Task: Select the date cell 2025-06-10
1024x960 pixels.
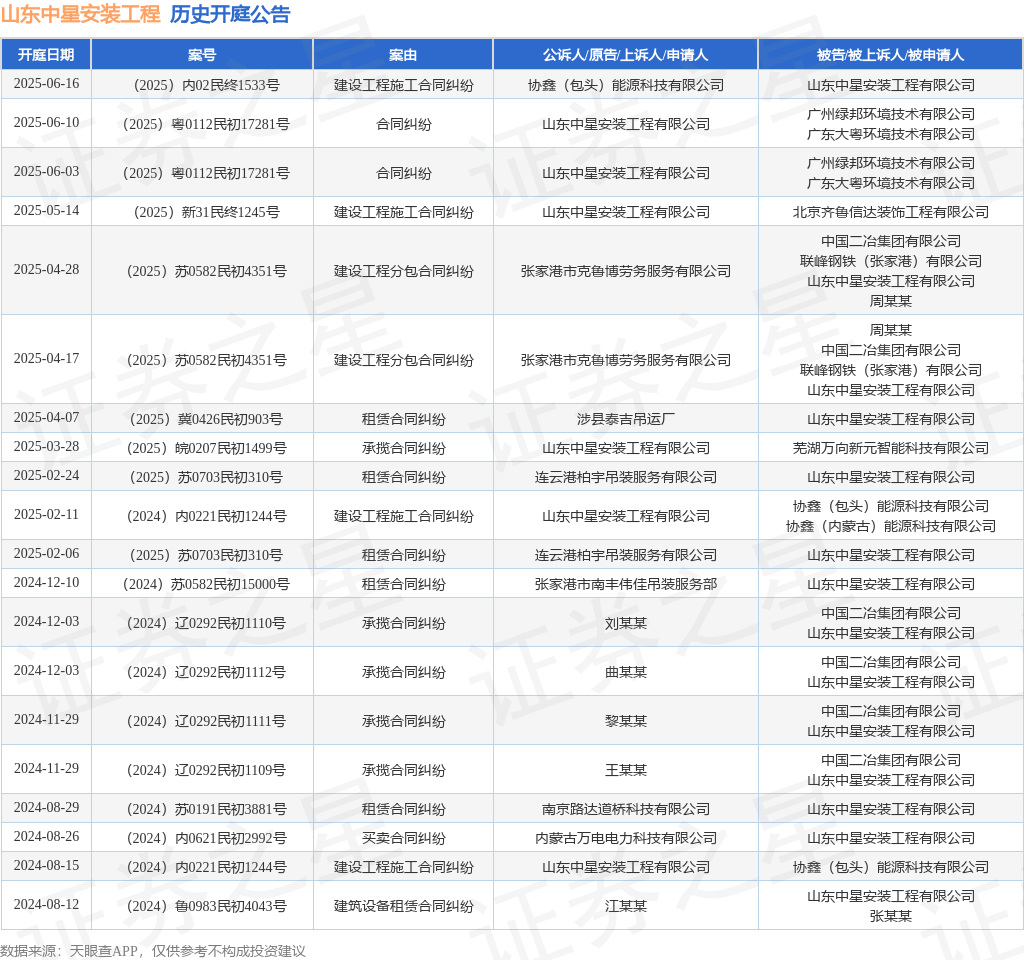Action: pyautogui.click(x=46, y=123)
